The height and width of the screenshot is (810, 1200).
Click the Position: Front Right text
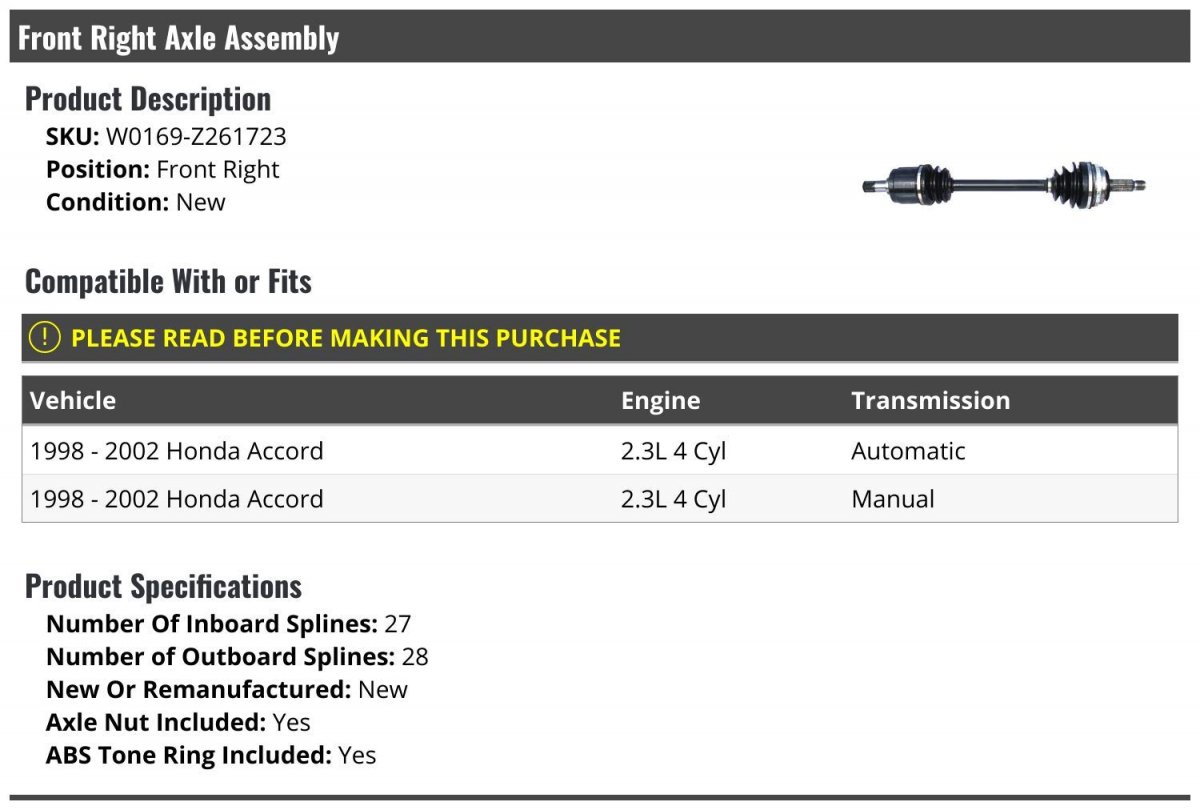163,170
